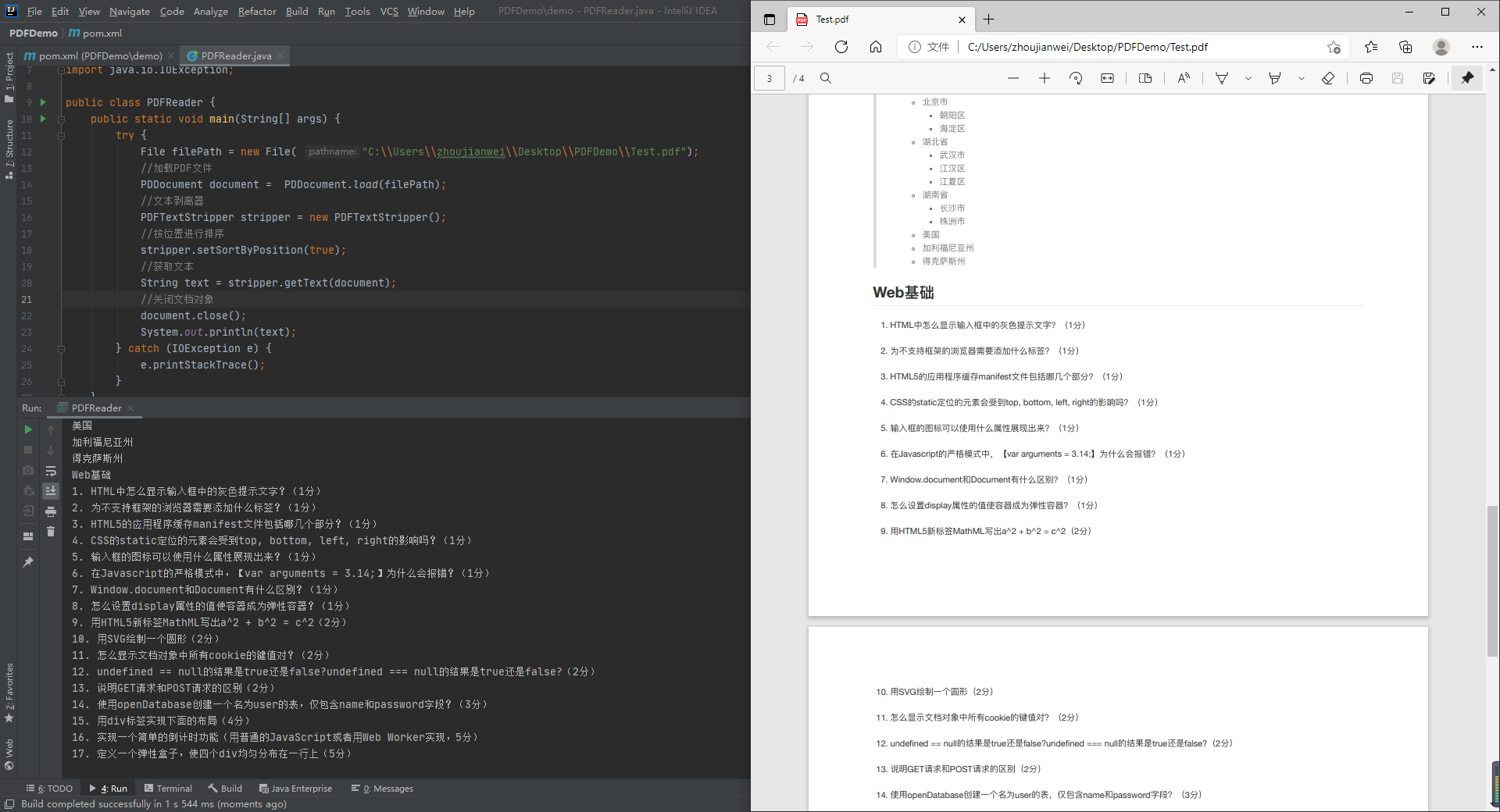The image size is (1500, 812).
Task: Unpin the PDF toolbar
Action: 1467,78
